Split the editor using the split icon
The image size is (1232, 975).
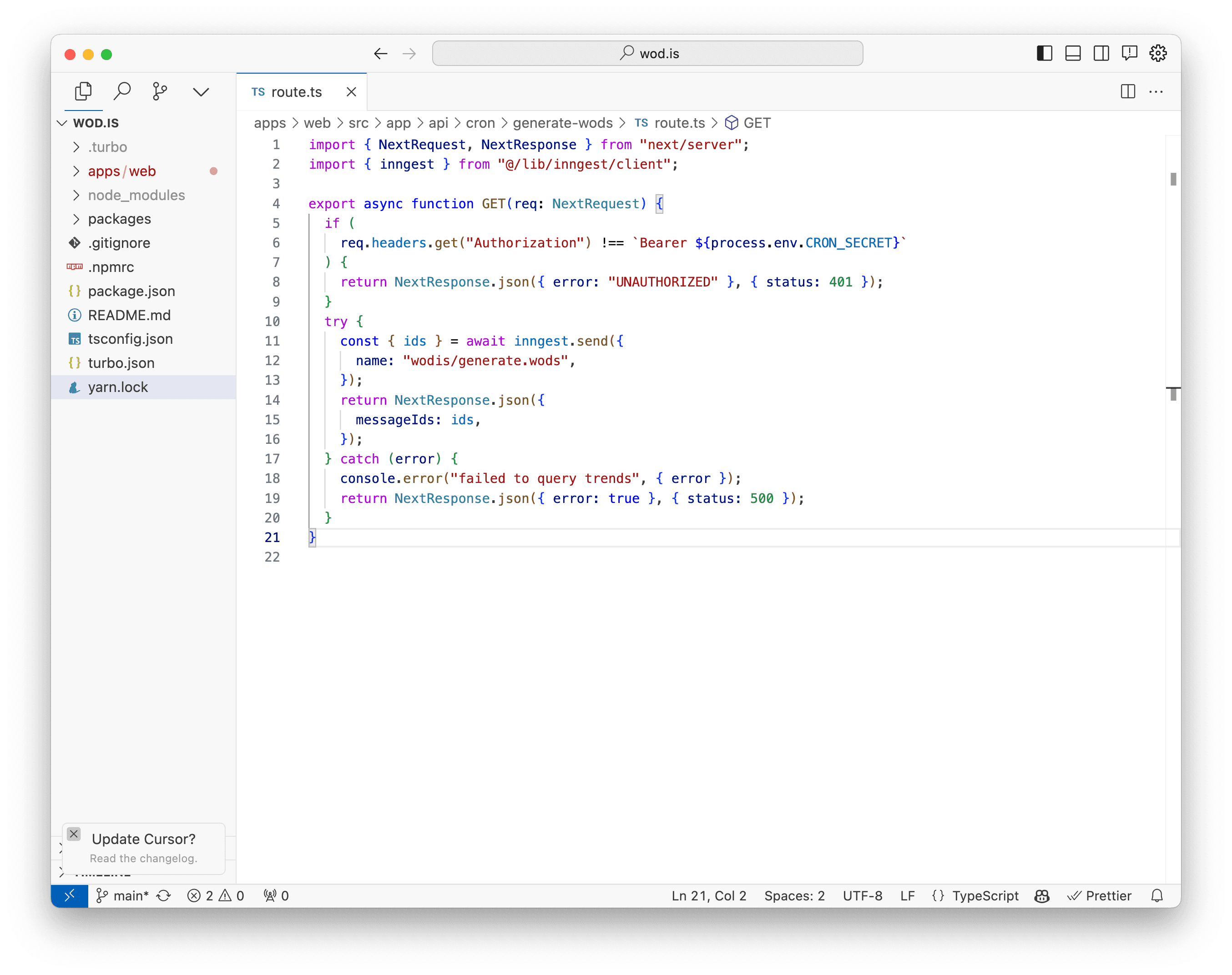tap(1128, 91)
